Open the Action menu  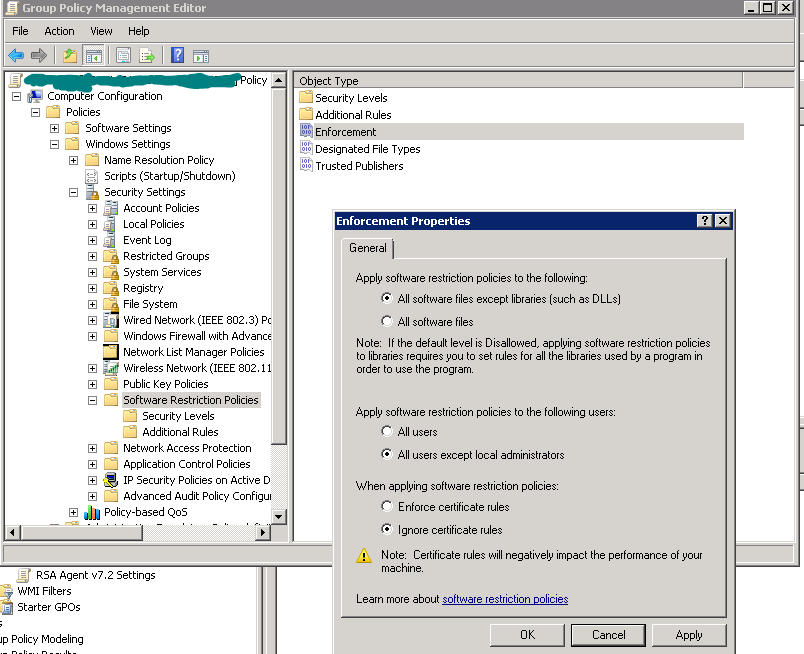click(59, 31)
